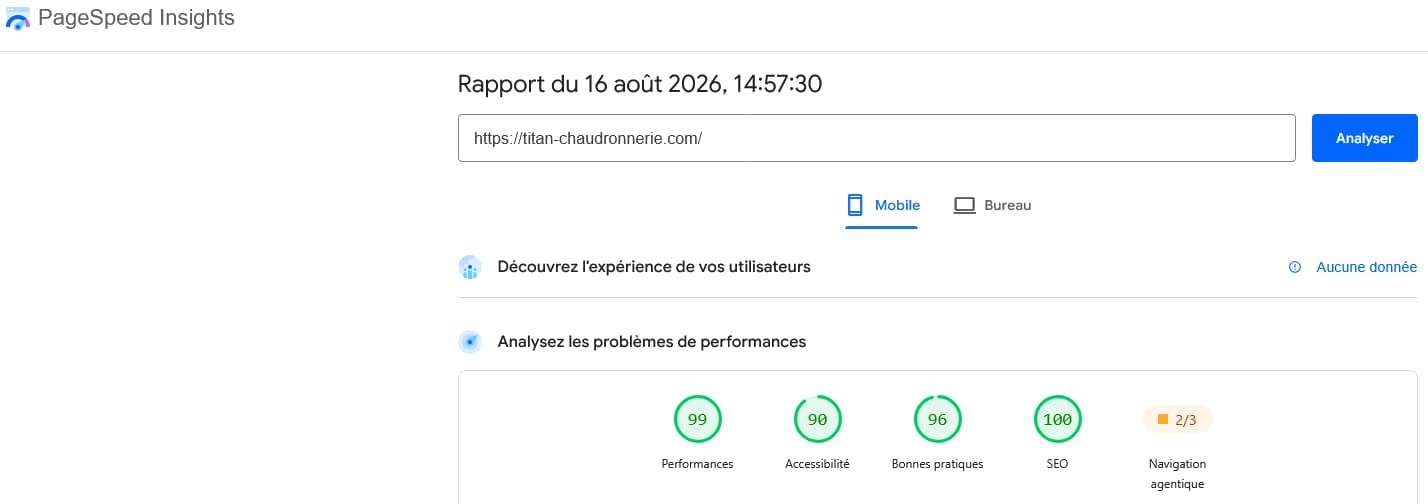Screen dimensions: 1428x504
Task: Open the PageSpeed Insights home title
Action: coord(136,18)
